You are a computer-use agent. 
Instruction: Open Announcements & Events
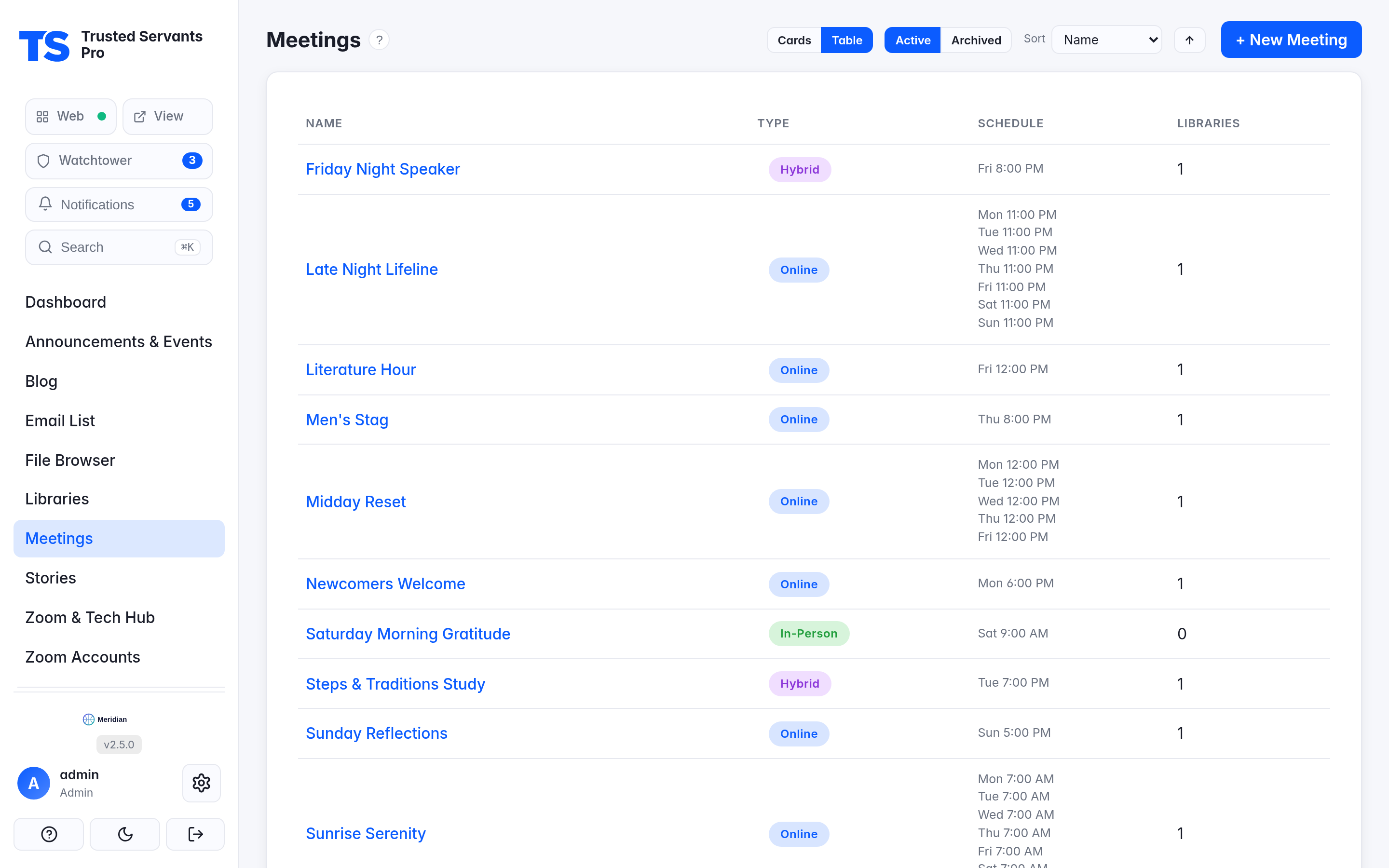pyautogui.click(x=119, y=341)
